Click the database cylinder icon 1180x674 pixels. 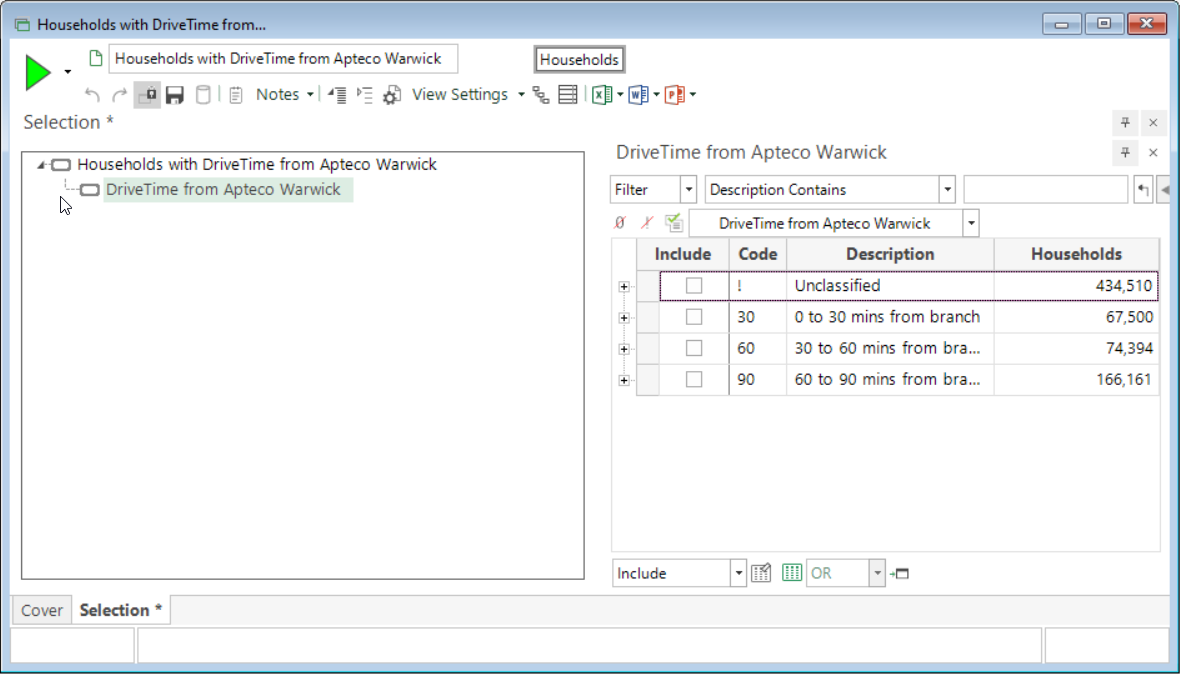203,95
